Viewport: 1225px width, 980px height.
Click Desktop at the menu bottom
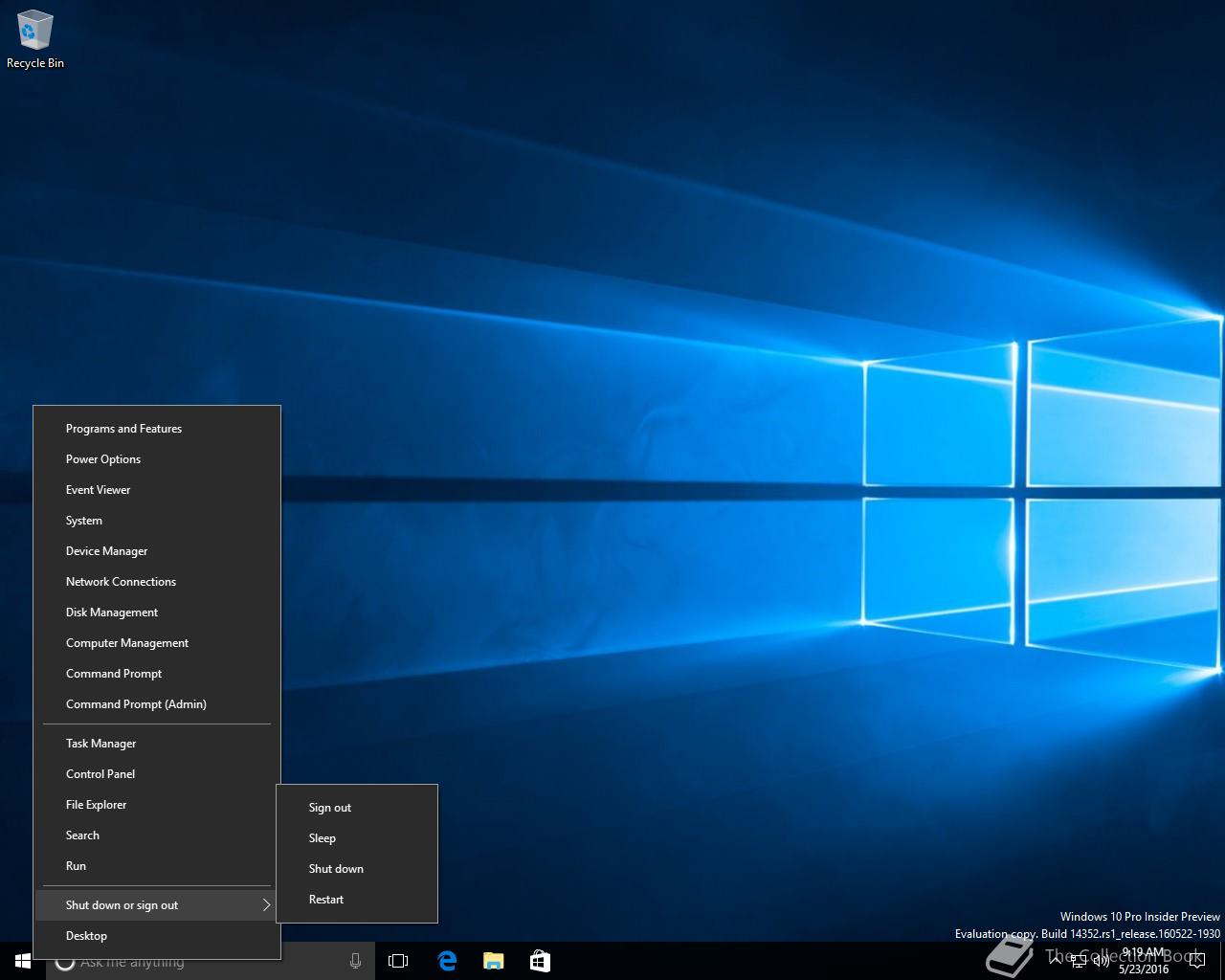coord(158,936)
